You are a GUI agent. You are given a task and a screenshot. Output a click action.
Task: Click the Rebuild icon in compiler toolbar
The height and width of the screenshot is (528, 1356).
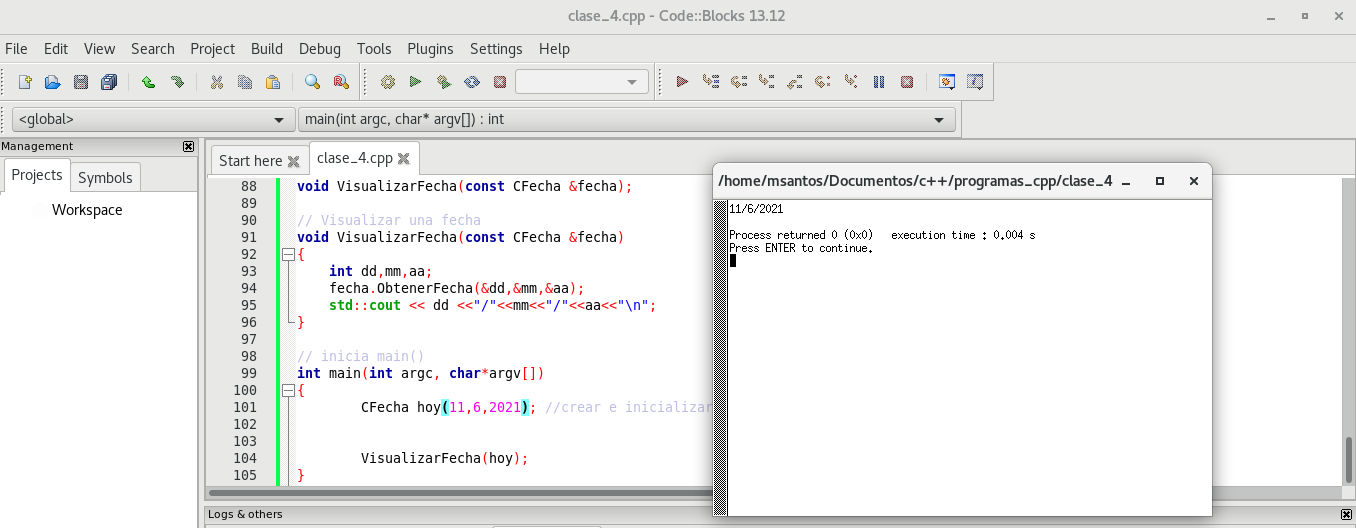coord(471,82)
